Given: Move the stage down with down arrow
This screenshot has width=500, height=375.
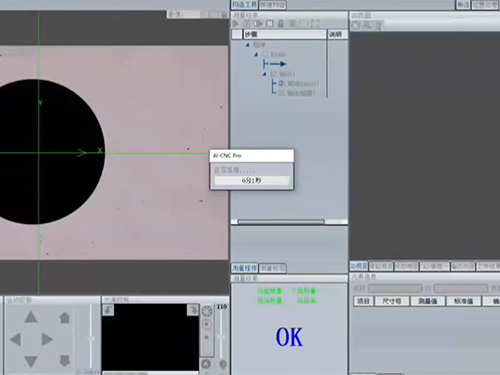Looking at the screenshot, I should (31, 361).
